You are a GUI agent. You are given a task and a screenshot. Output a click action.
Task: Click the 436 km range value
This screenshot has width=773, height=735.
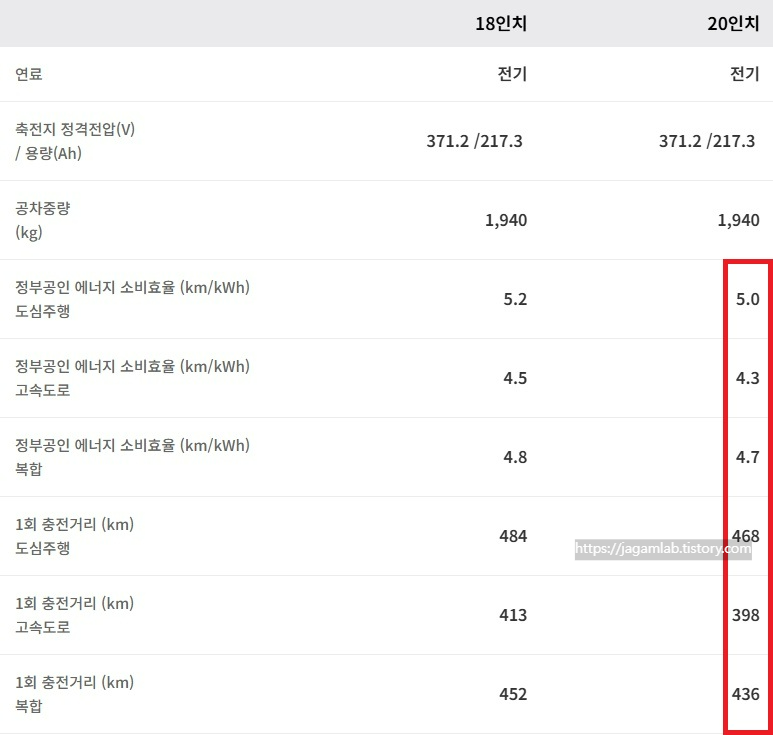point(745,694)
